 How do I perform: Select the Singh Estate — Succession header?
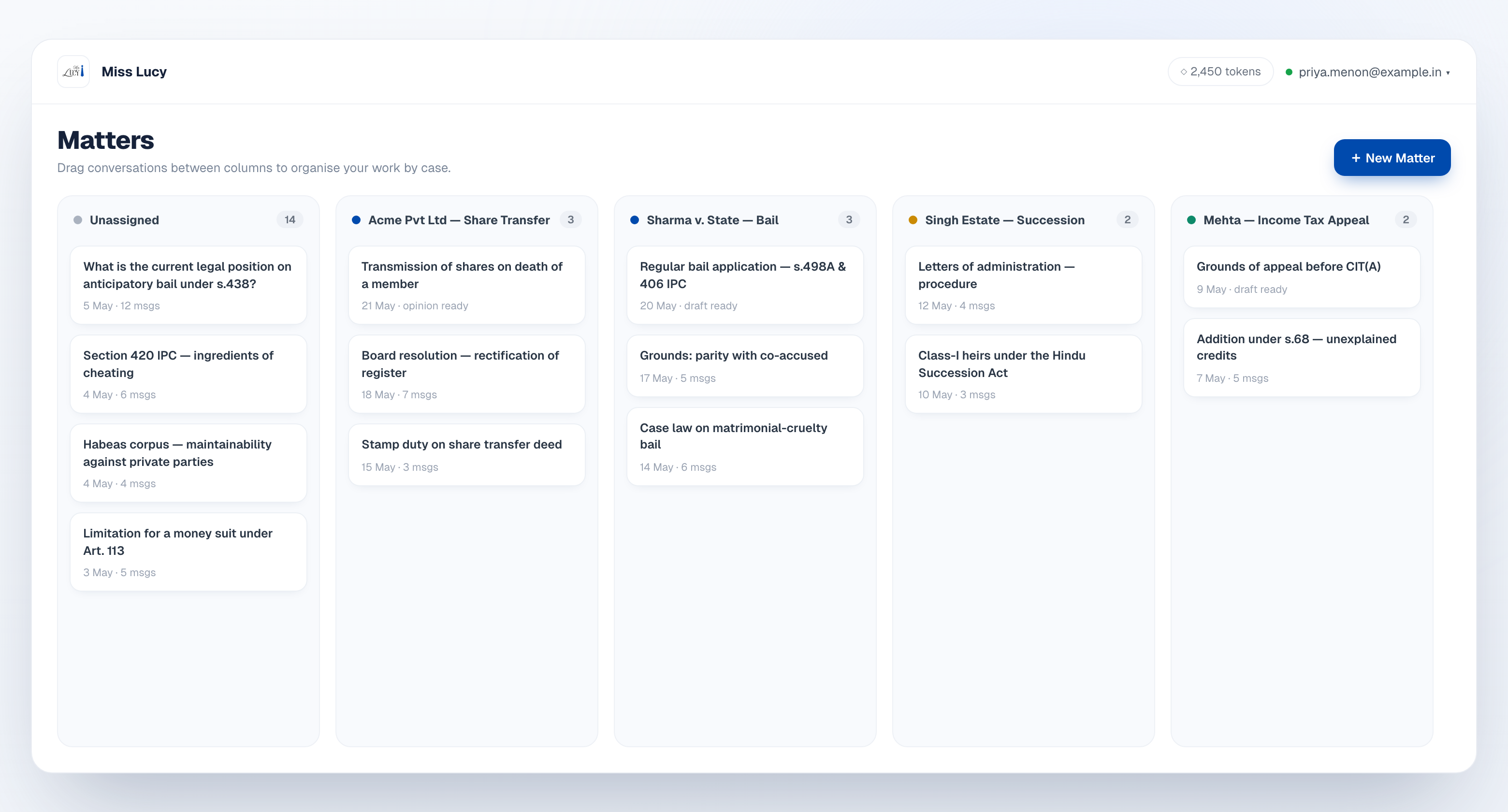(1004, 220)
